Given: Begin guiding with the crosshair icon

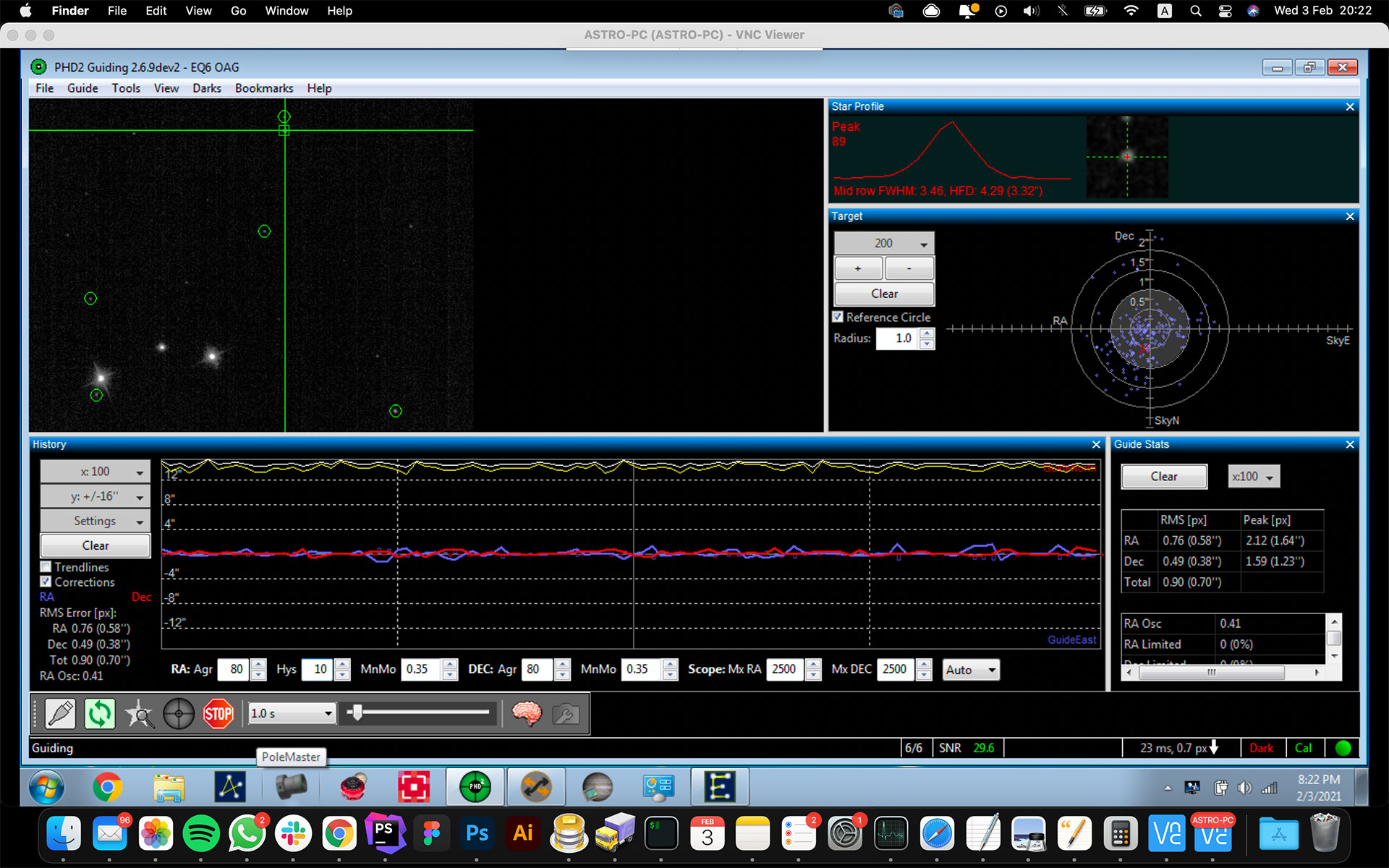Looking at the screenshot, I should [179, 714].
